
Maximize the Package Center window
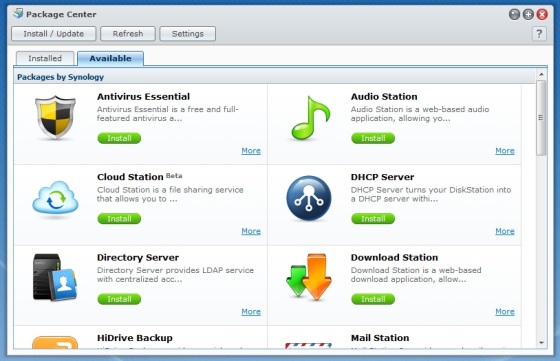coord(528,14)
